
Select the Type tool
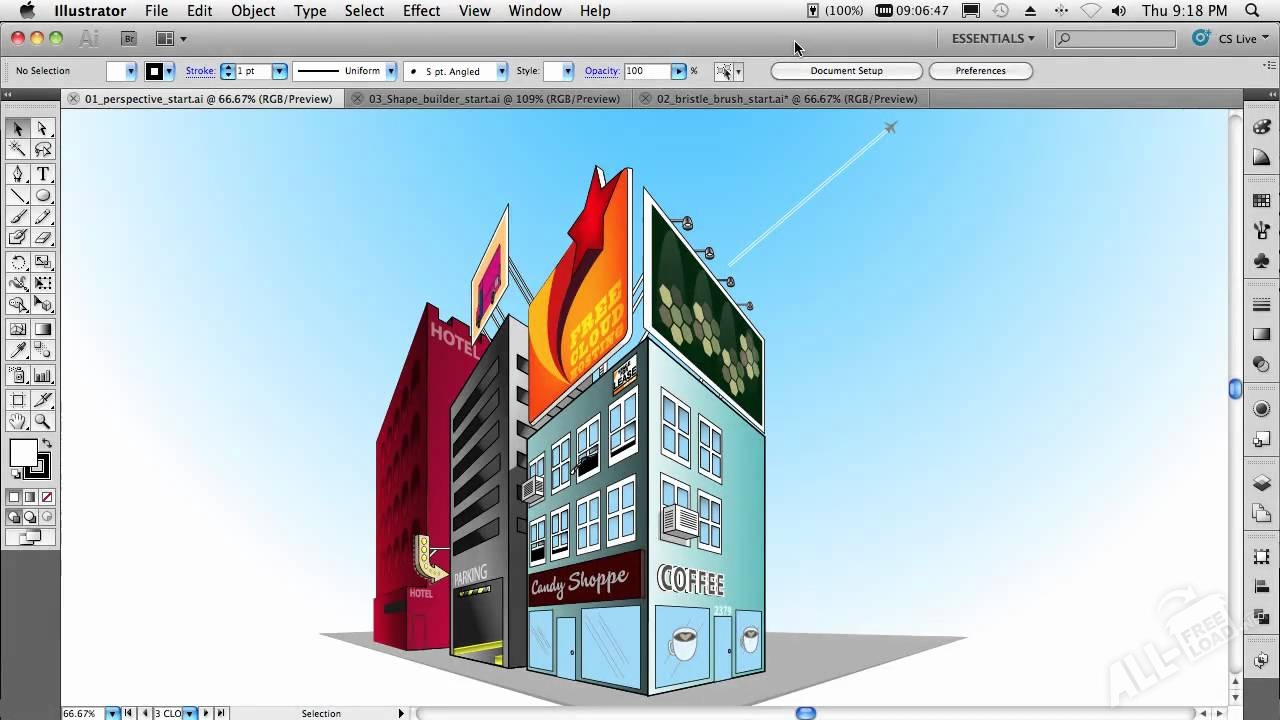click(43, 174)
